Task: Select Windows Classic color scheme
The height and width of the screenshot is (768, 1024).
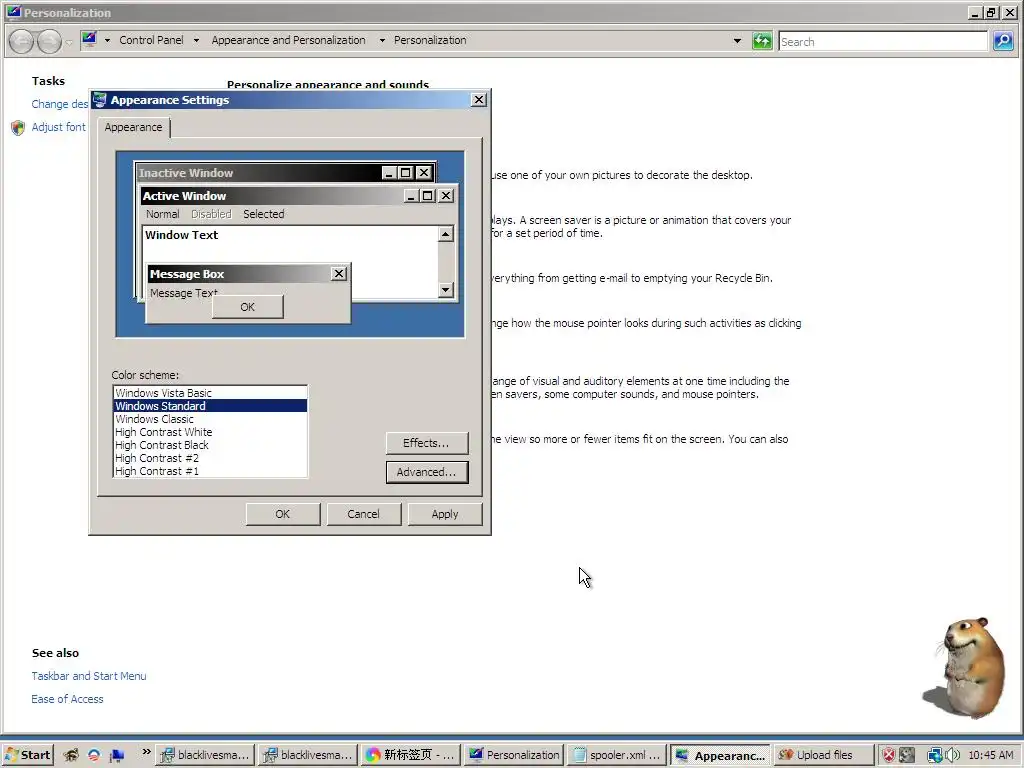Action: point(210,419)
